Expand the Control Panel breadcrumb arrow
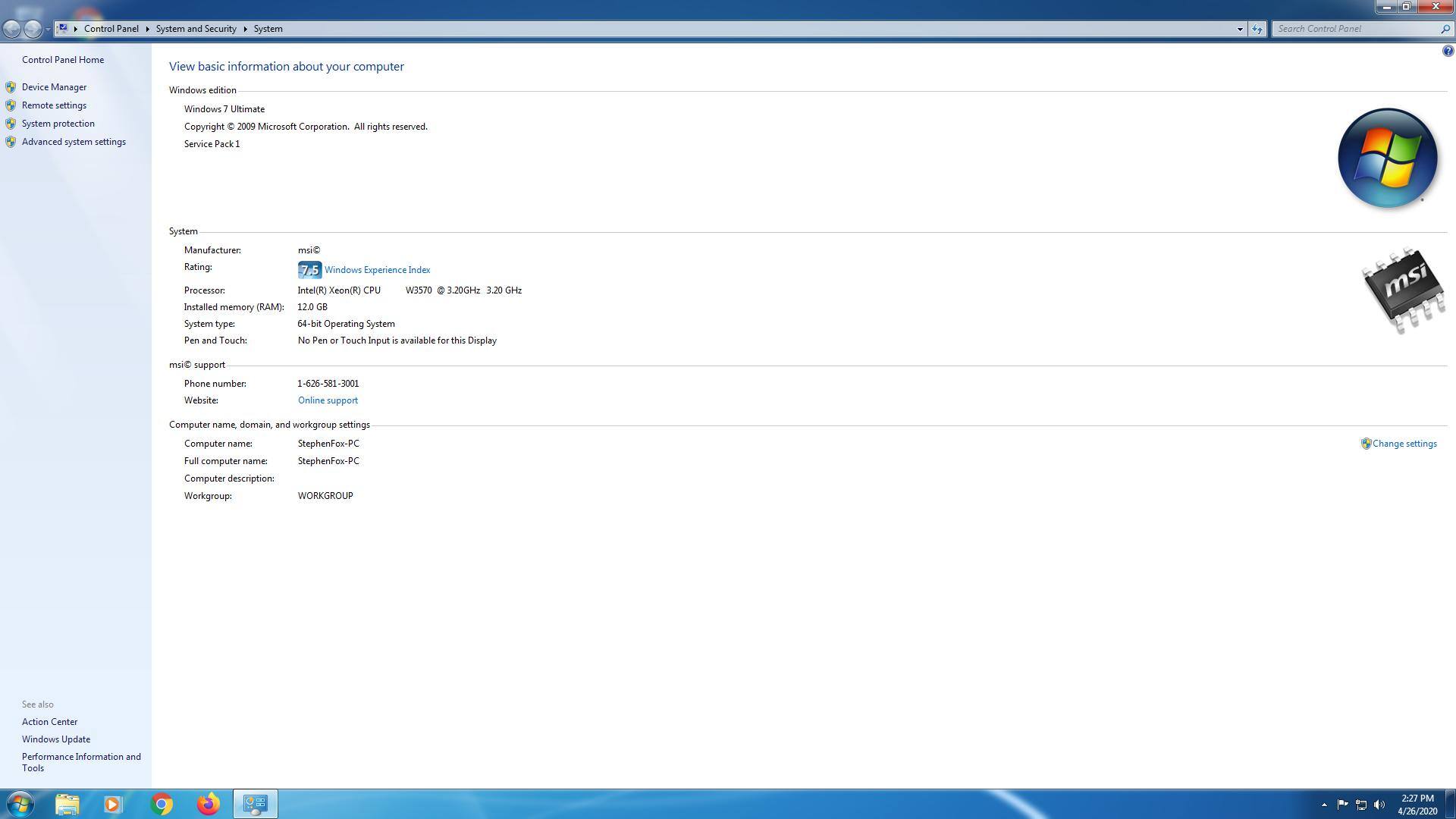This screenshot has height=819, width=1456. pyautogui.click(x=147, y=29)
